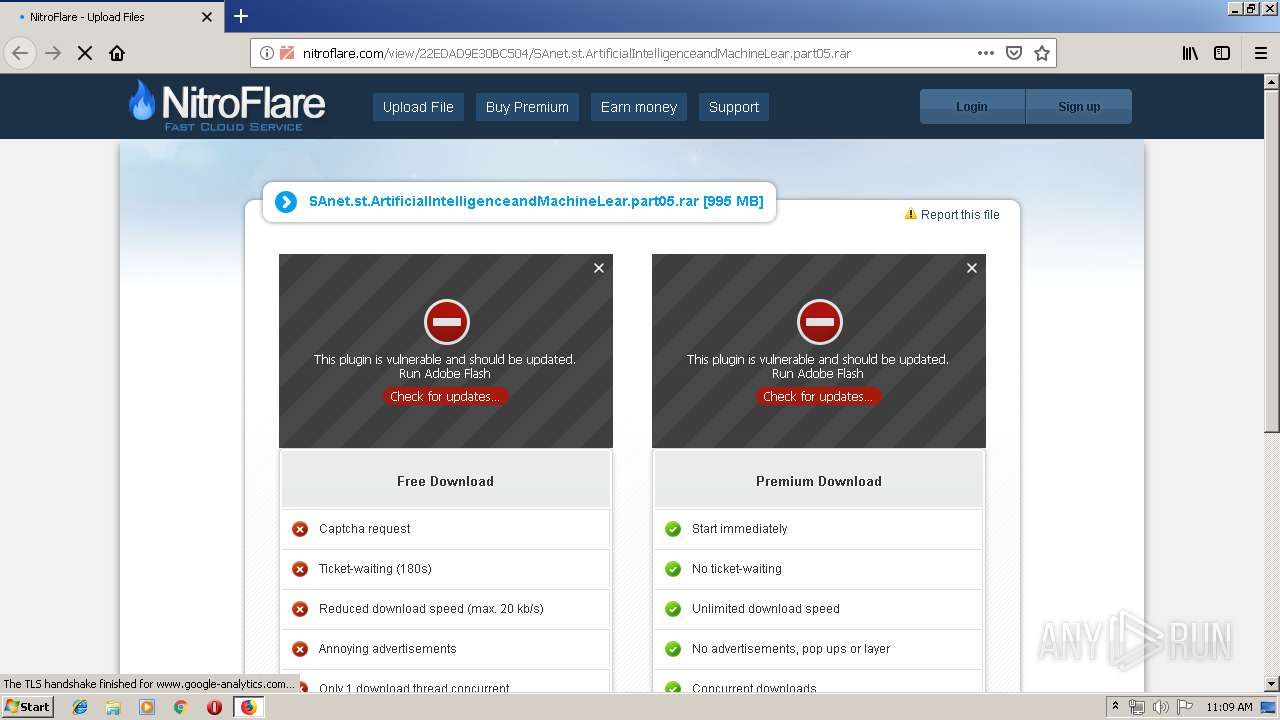Click the blocked plugin icon in address bar
1280x720 pixels.
tap(287, 53)
